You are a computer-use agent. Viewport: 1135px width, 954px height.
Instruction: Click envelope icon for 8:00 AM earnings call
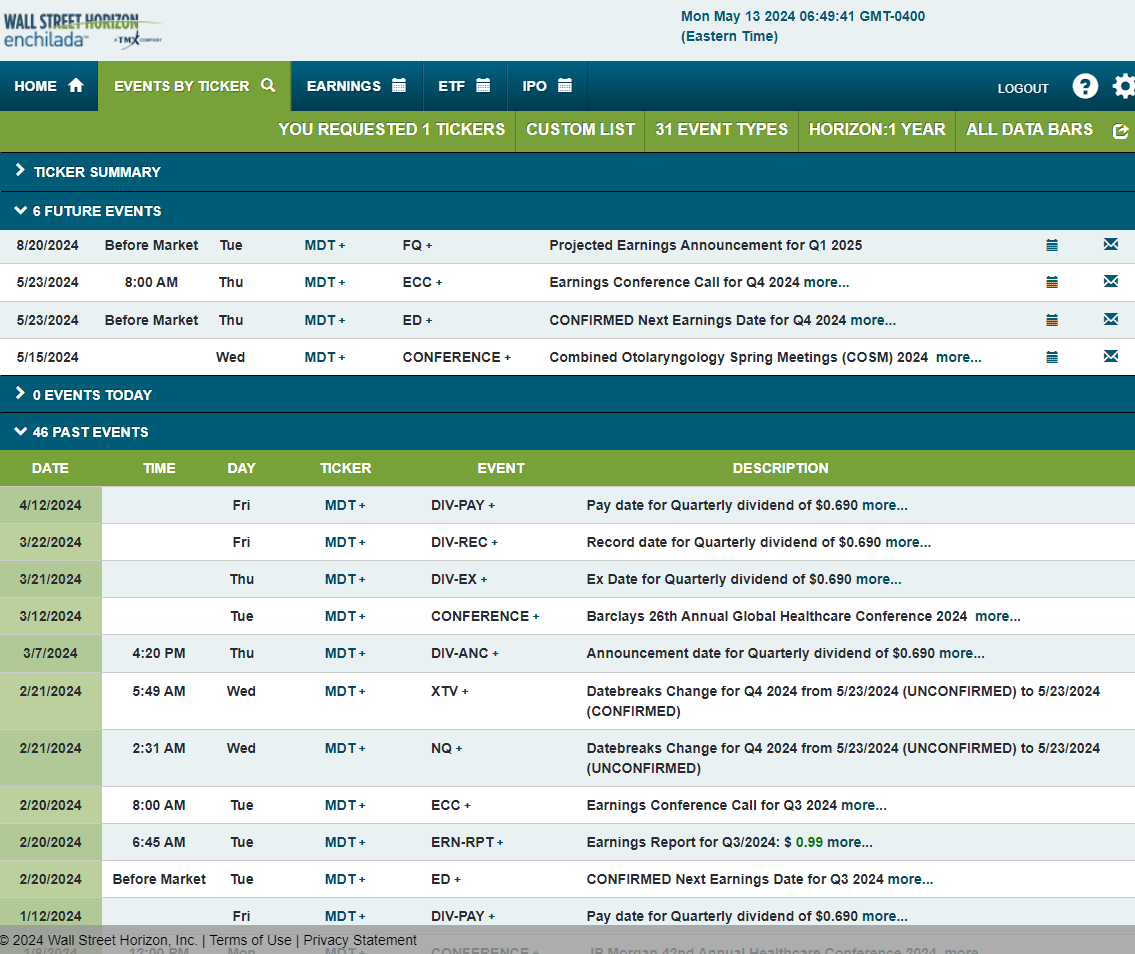pos(1110,282)
